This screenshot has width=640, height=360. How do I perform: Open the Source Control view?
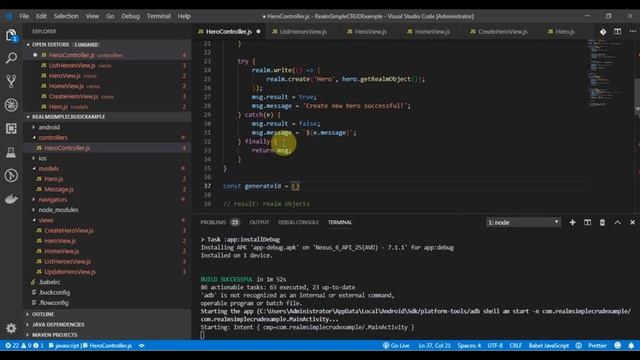[11, 82]
